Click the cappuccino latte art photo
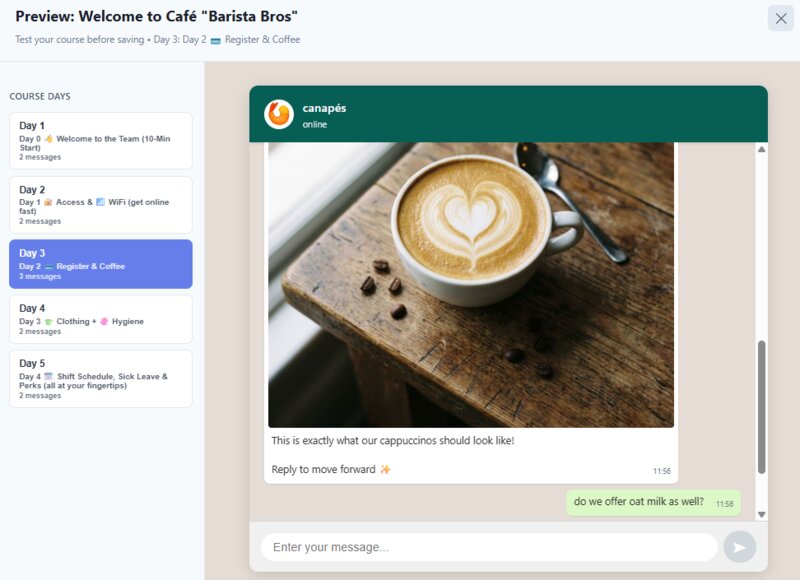The image size is (800, 580). click(471, 284)
